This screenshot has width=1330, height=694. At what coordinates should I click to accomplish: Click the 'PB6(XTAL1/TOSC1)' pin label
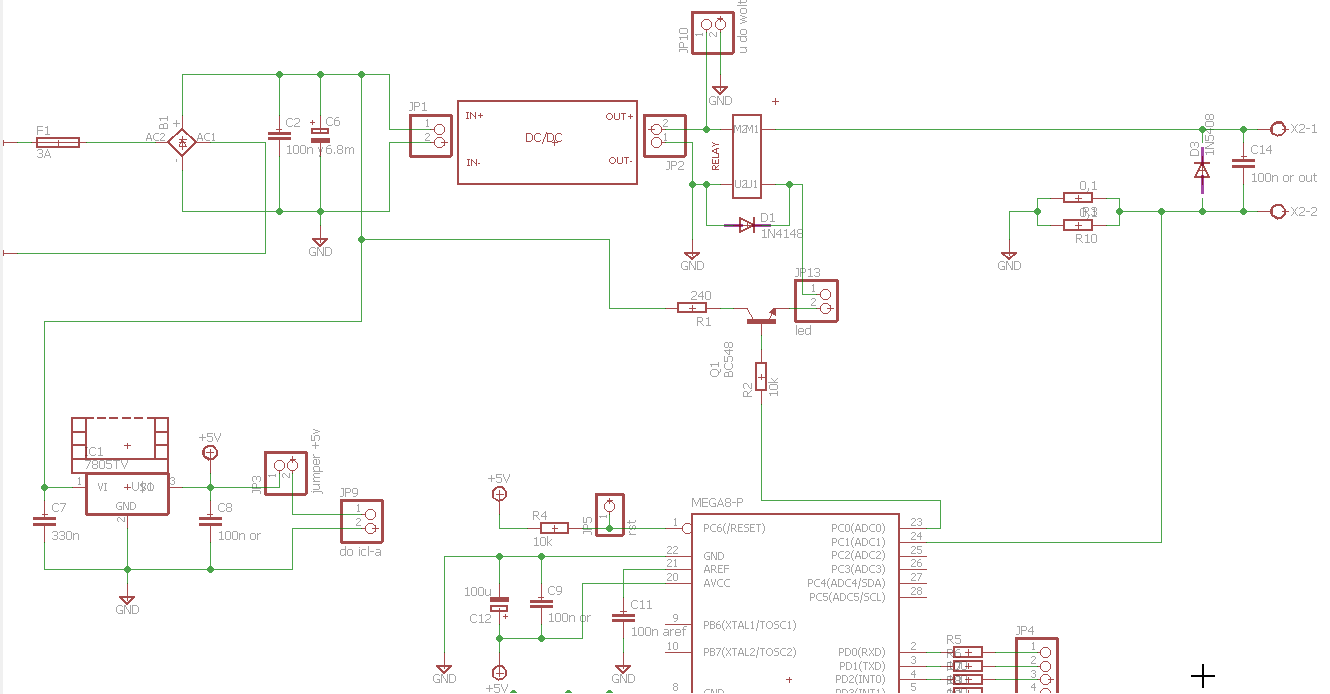coord(749,625)
